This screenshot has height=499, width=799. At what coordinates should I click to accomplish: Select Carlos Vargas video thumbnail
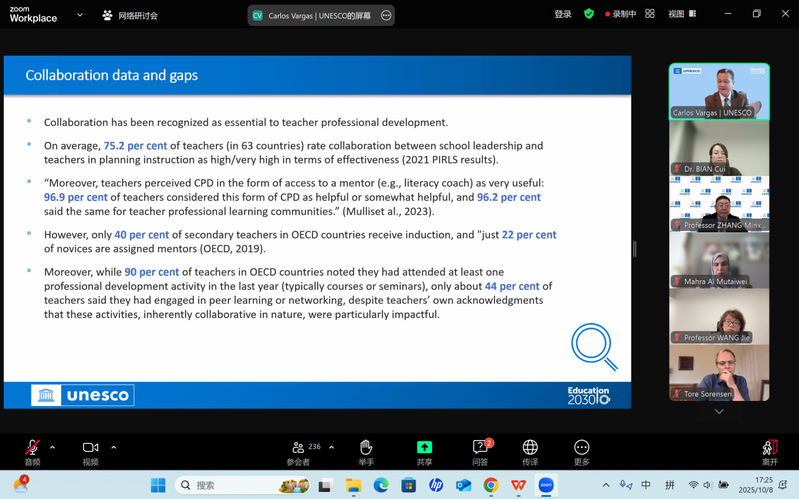coord(719,91)
